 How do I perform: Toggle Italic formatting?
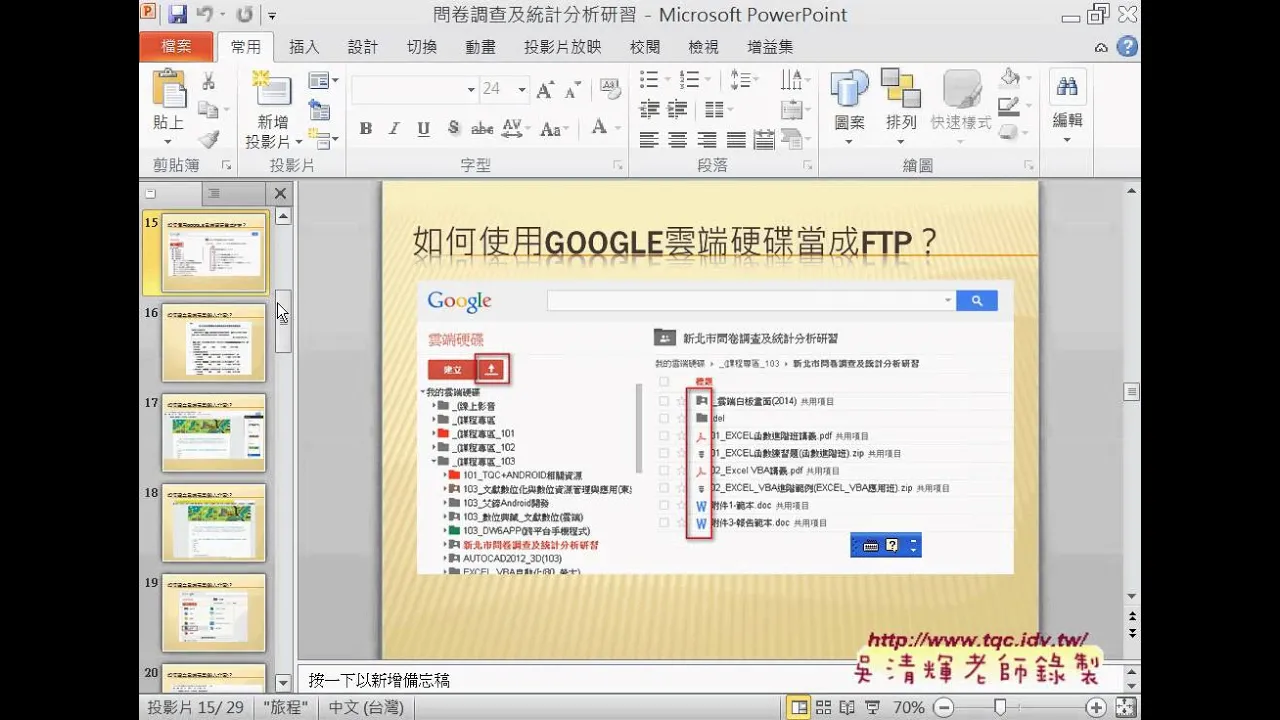pos(394,128)
